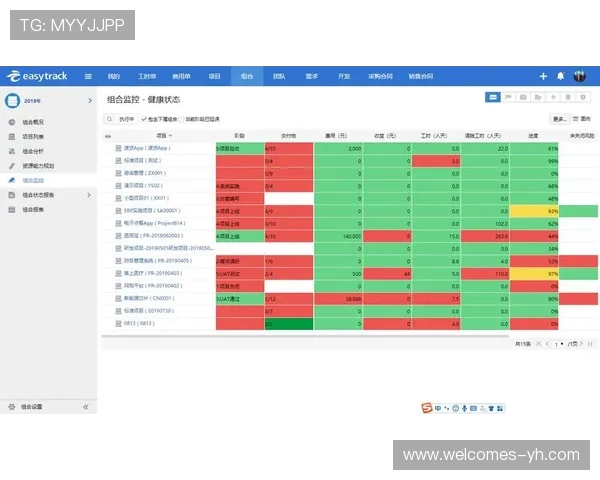Click the search magnifier icon in filter bar
The height and width of the screenshot is (480, 600).
point(110,118)
